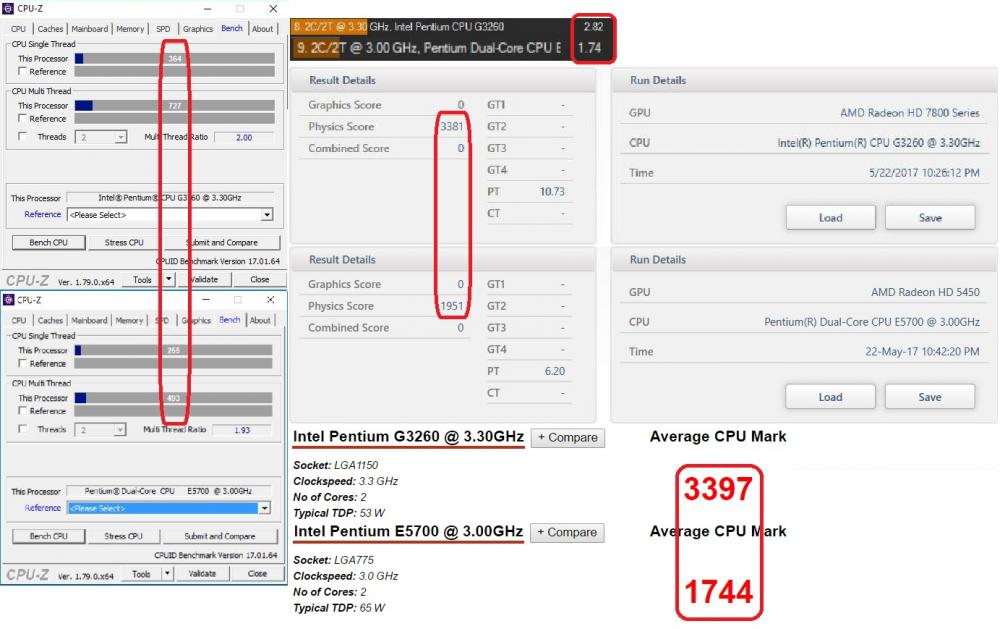1000x629 pixels.
Task: Select Physics Score value 3381
Action: pyautogui.click(x=452, y=126)
